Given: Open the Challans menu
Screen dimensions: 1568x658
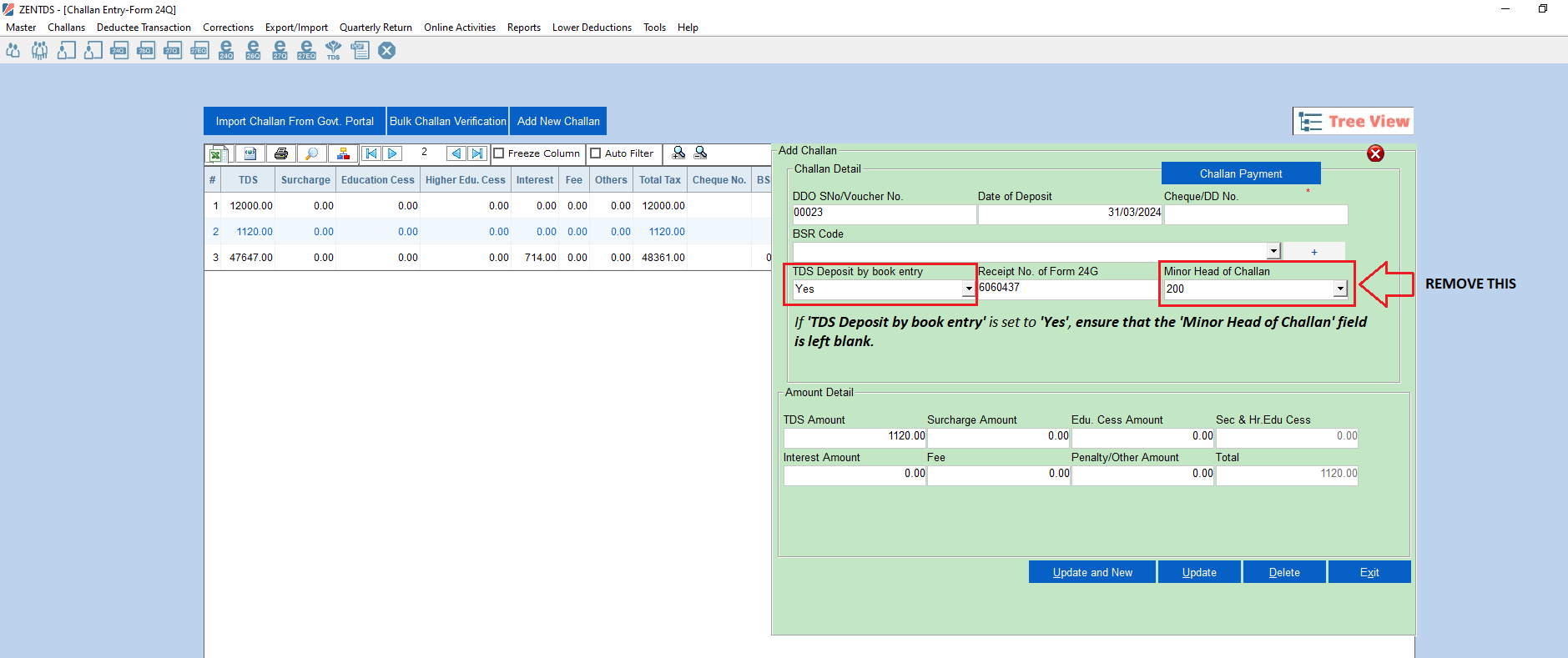Looking at the screenshot, I should (x=66, y=28).
